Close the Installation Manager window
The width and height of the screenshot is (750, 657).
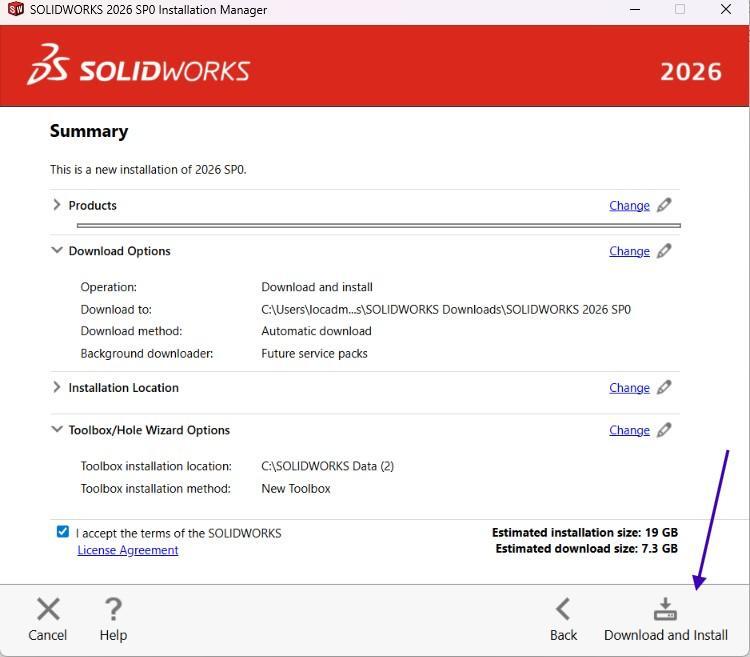[726, 9]
